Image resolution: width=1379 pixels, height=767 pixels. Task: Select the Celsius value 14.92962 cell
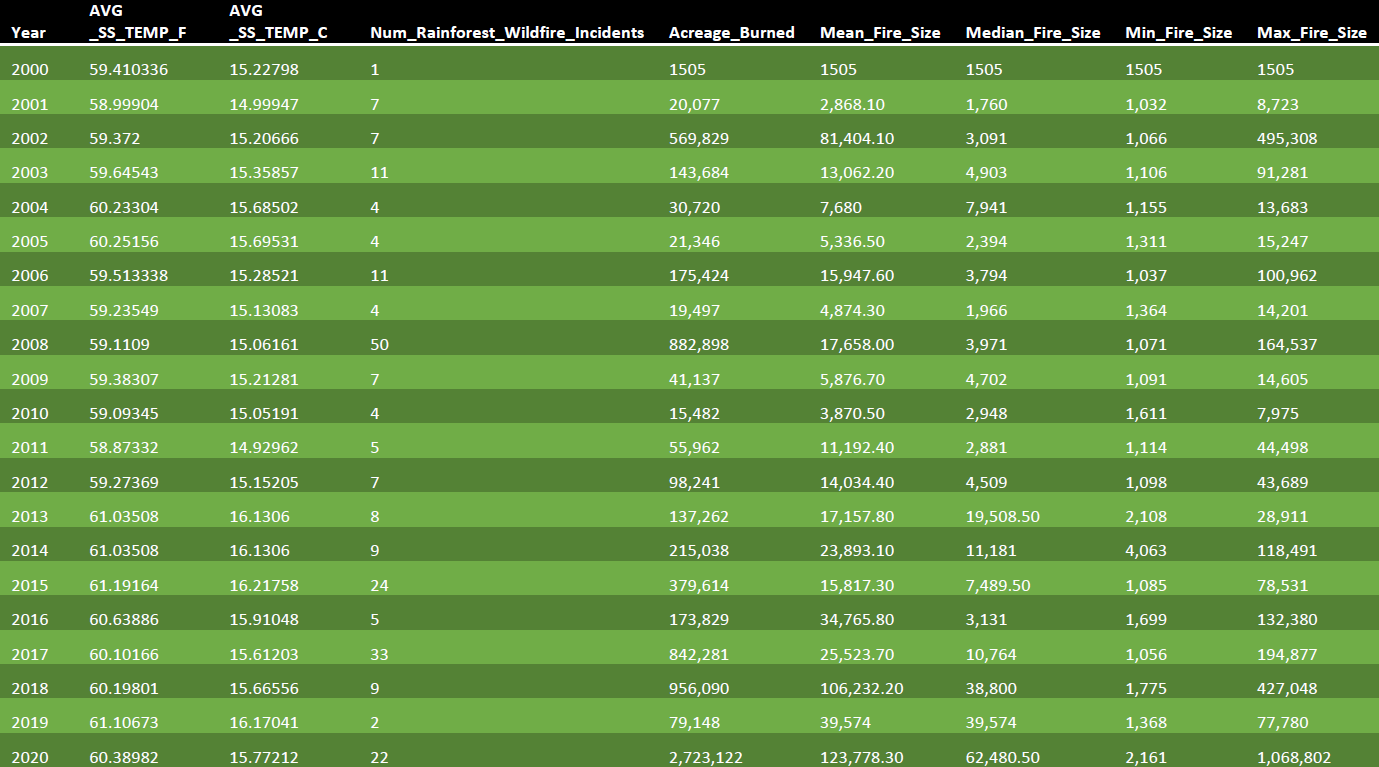[x=264, y=448]
